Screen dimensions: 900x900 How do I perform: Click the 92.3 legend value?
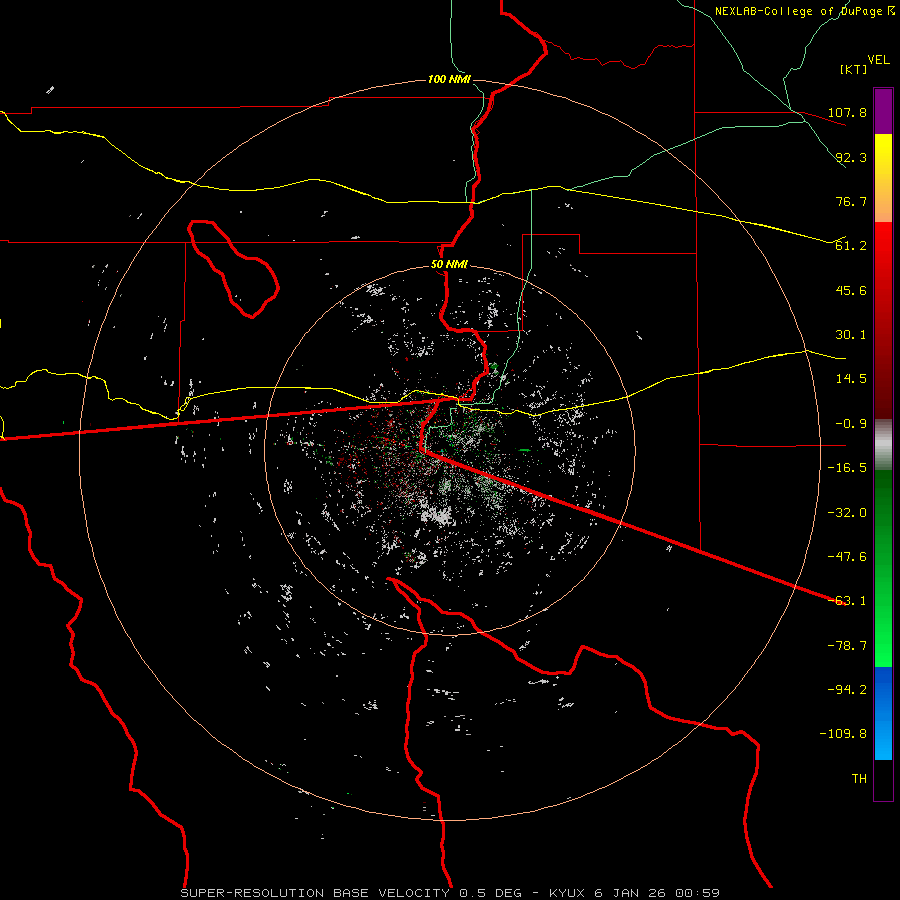coord(851,157)
